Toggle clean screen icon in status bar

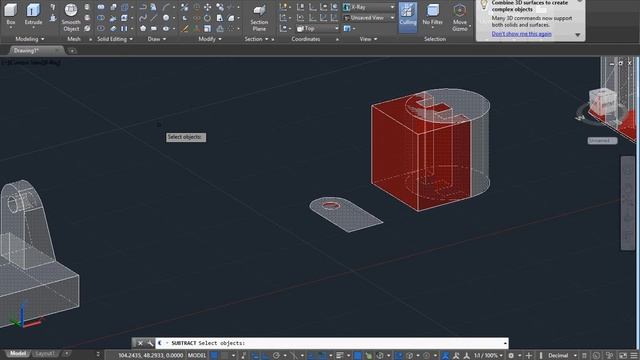pos(623,356)
